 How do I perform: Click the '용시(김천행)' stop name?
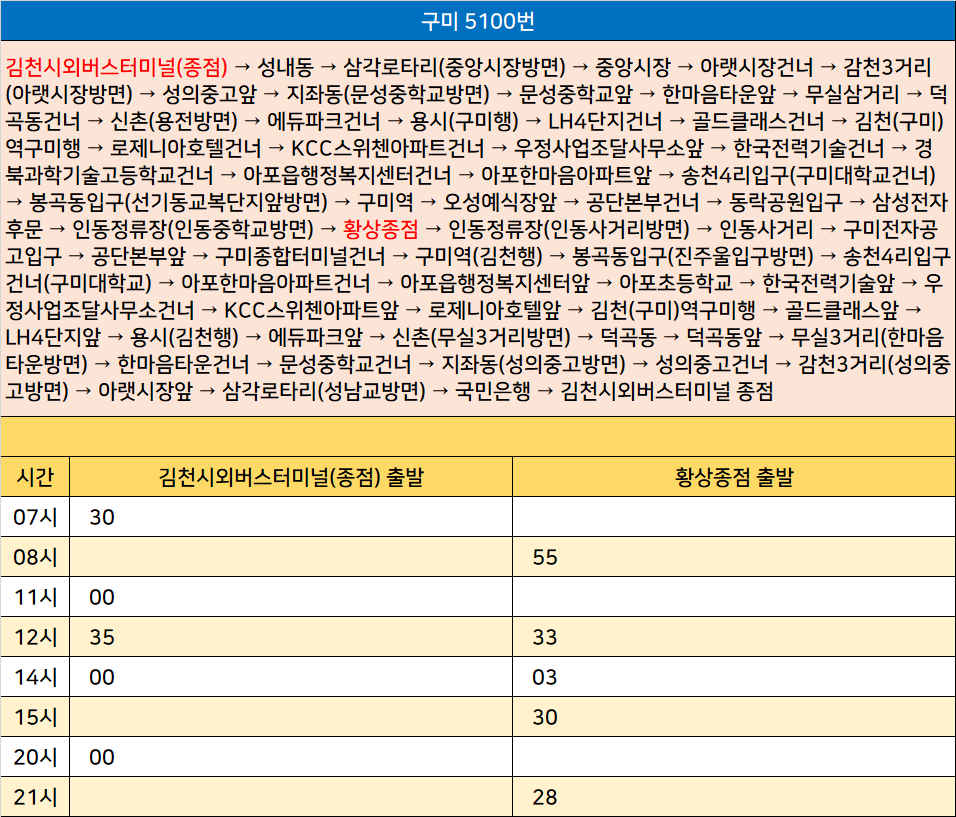(x=184, y=338)
